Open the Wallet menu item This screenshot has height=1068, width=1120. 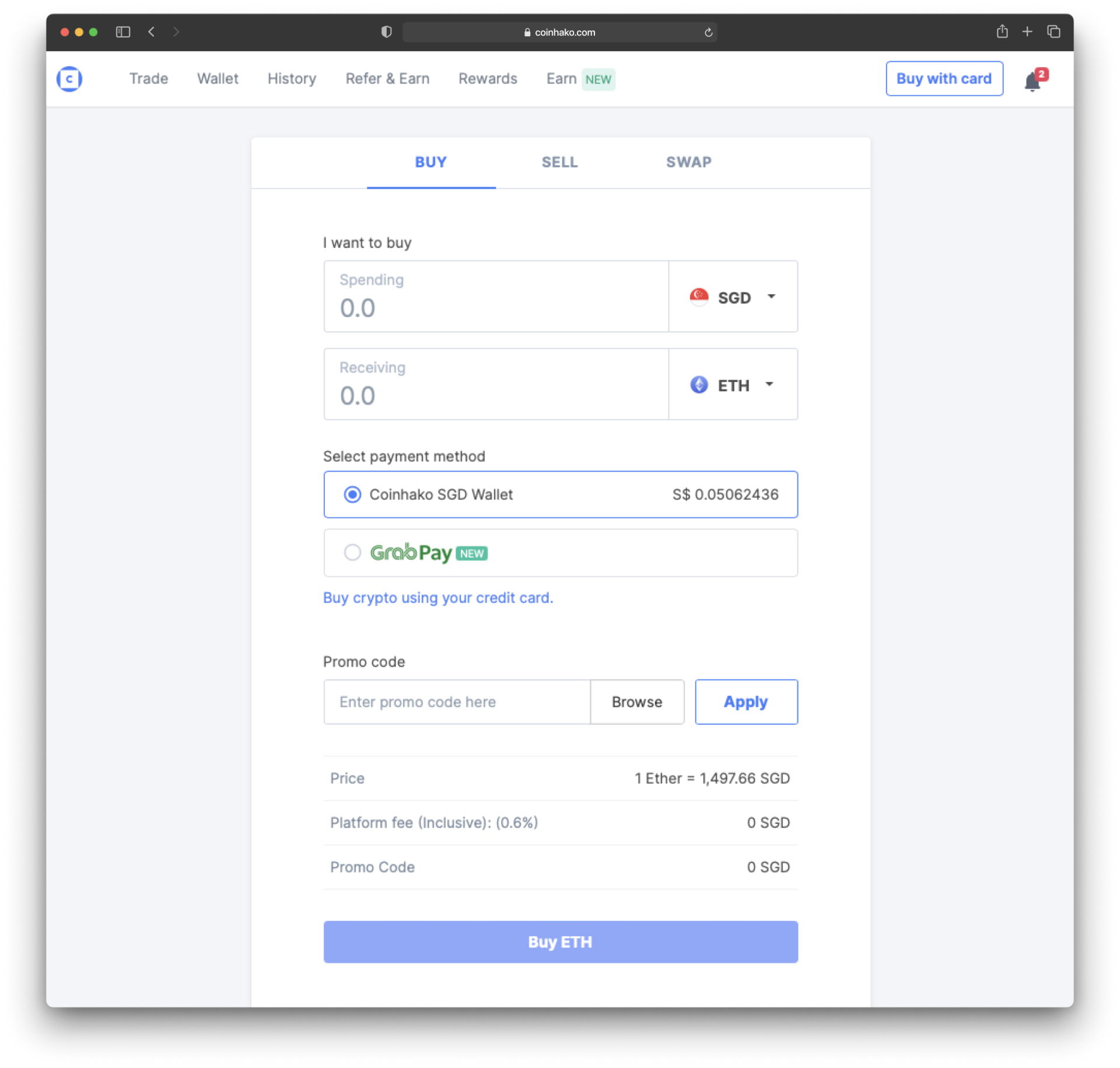pos(218,79)
